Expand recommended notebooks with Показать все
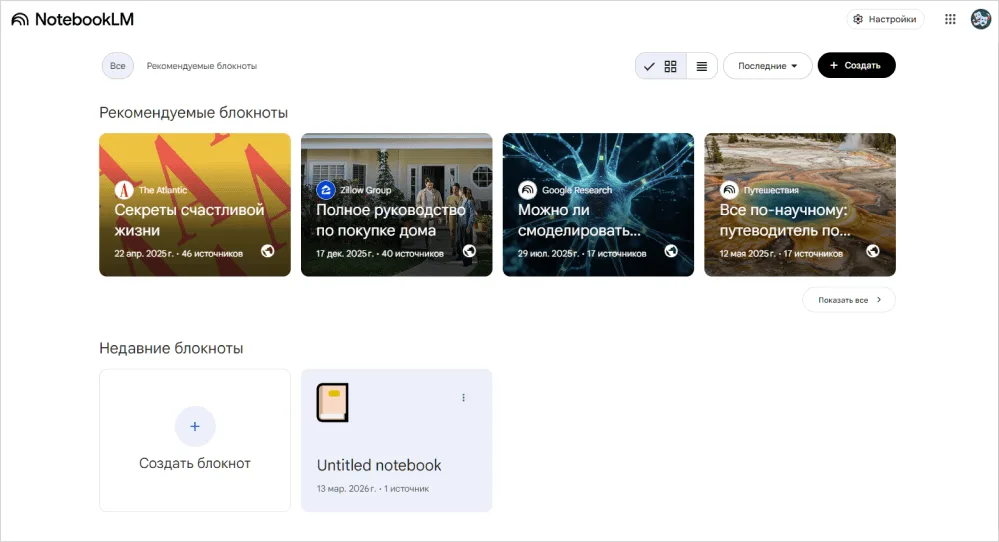The image size is (999, 542). pyautogui.click(x=848, y=300)
